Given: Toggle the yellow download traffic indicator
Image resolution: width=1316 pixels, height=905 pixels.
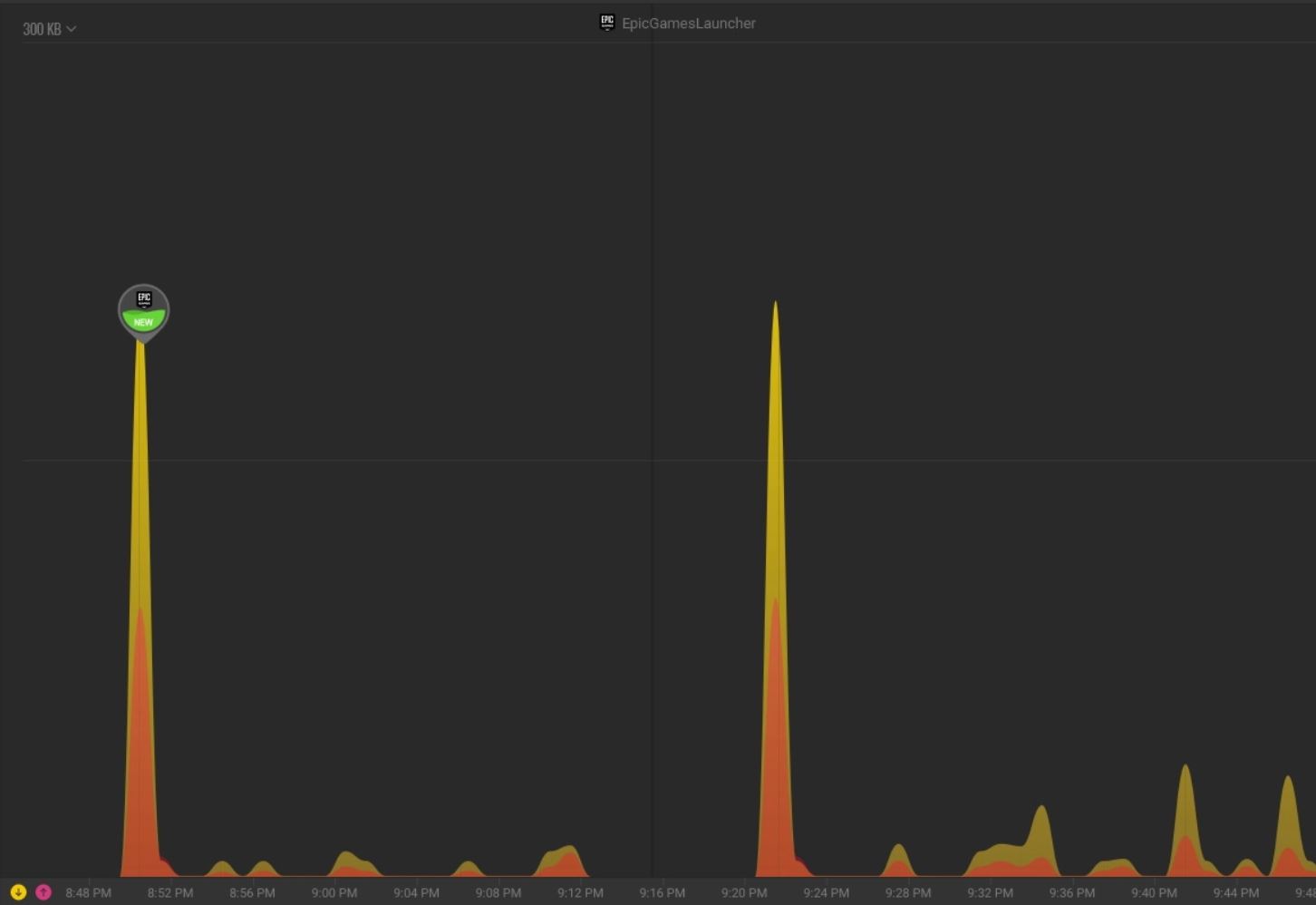Looking at the screenshot, I should pos(18,892).
